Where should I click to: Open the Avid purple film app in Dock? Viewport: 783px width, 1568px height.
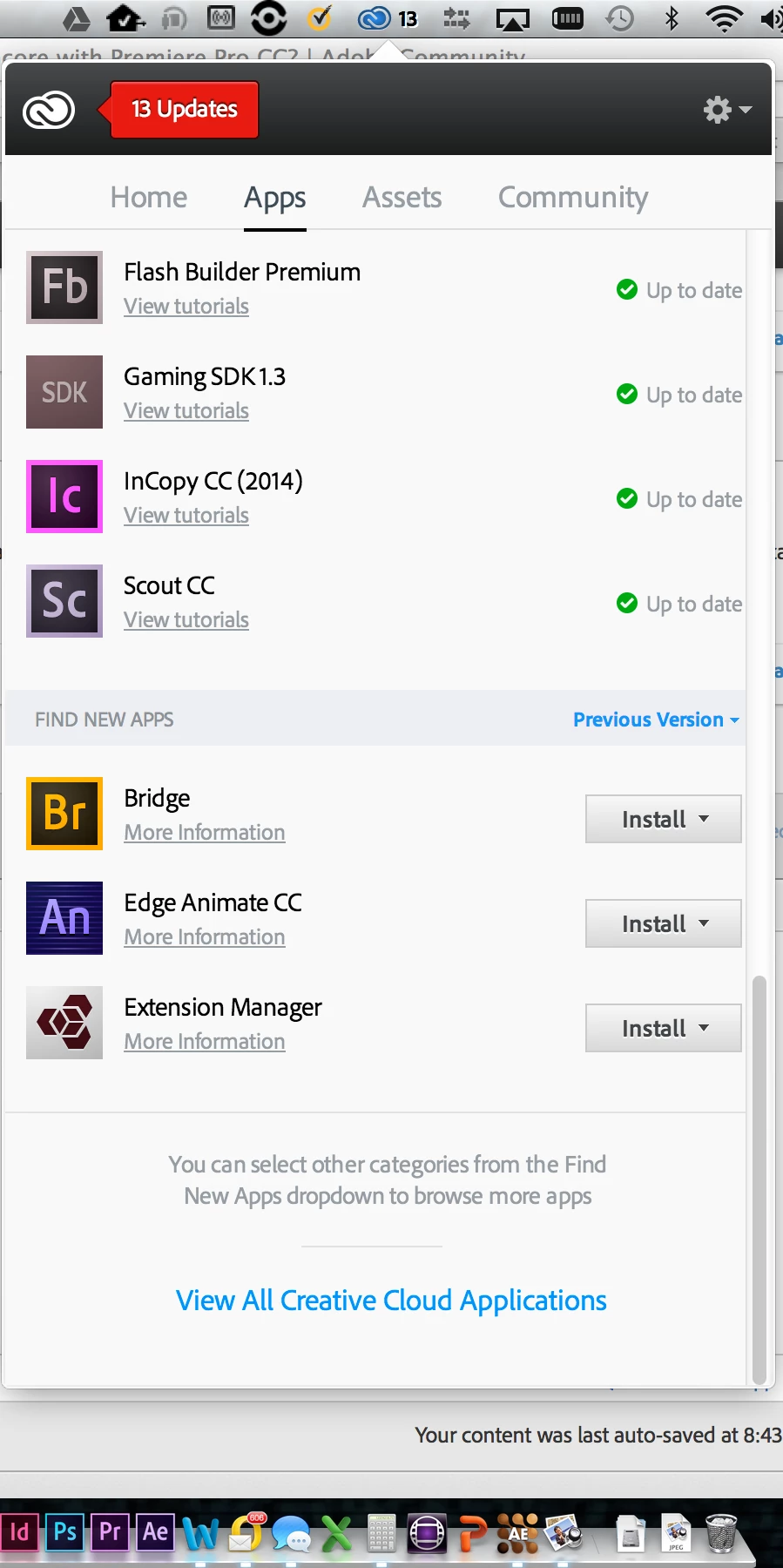click(428, 1534)
